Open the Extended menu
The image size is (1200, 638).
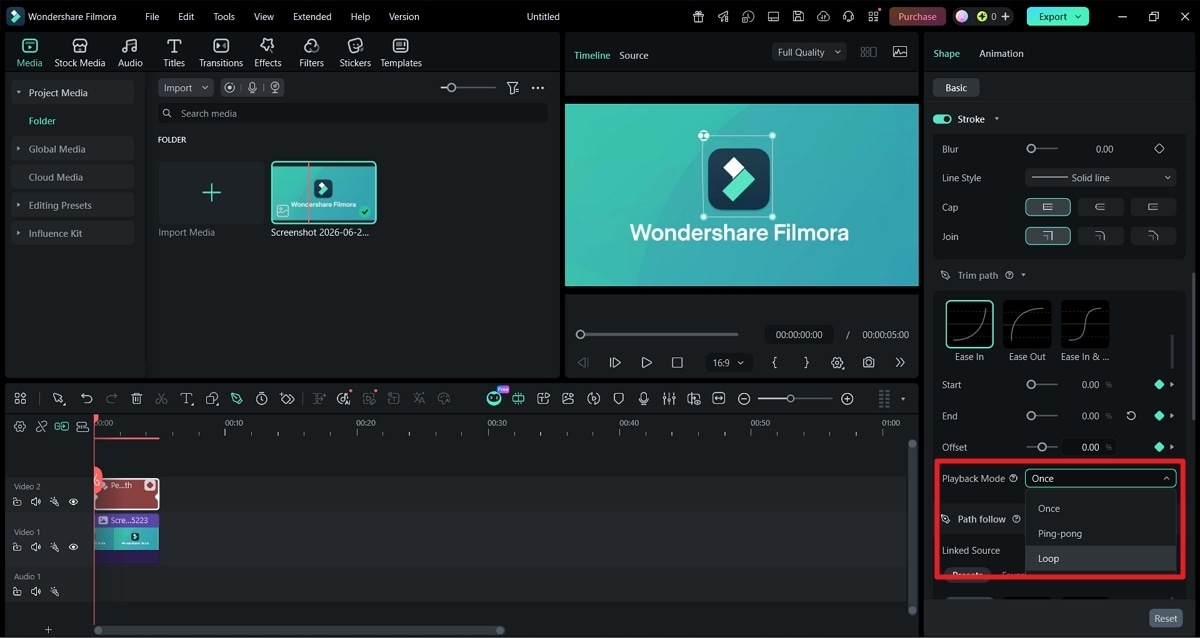click(312, 17)
